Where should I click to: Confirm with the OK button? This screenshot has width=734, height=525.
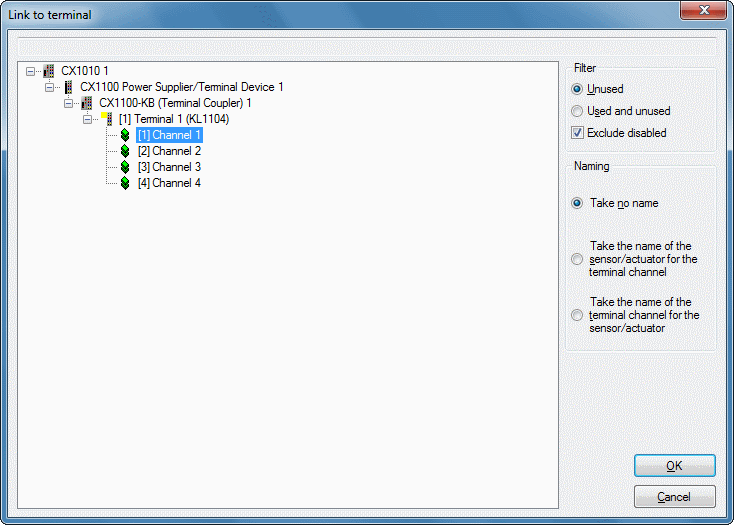pos(675,466)
